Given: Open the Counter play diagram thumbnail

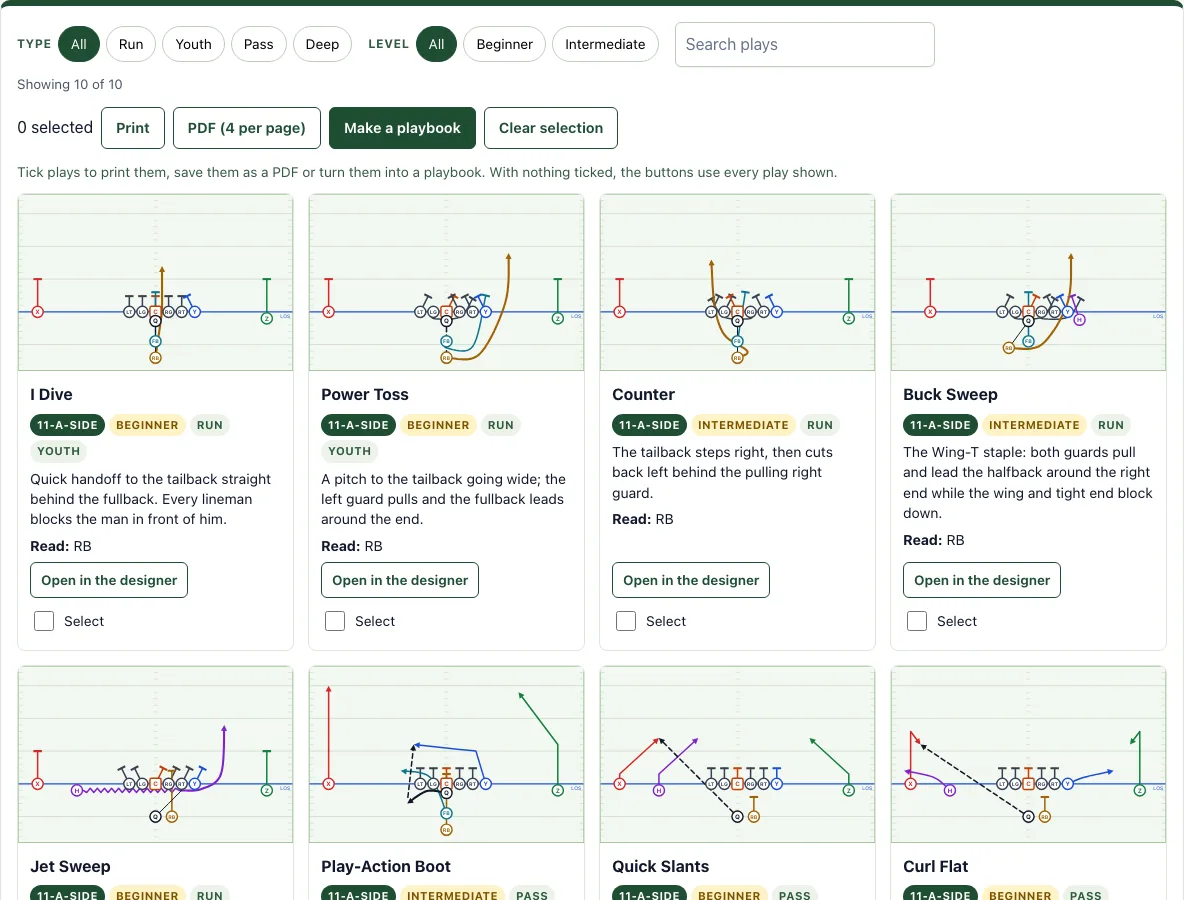Looking at the screenshot, I should pos(737,282).
